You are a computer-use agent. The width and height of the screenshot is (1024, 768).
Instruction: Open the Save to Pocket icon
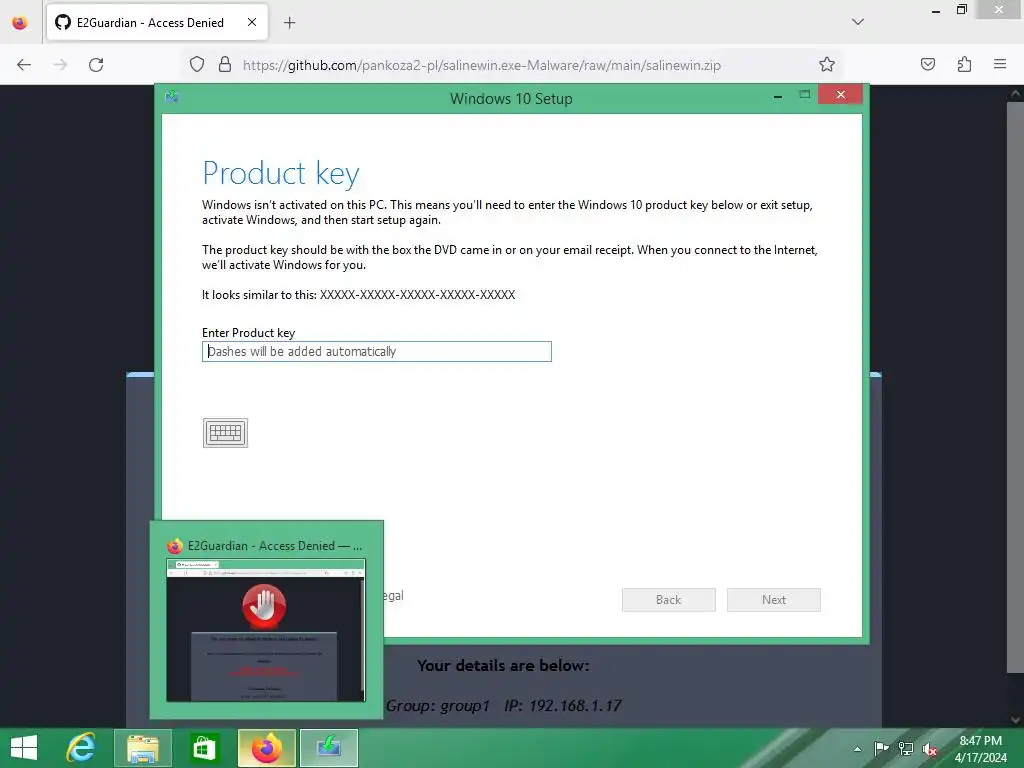click(928, 64)
